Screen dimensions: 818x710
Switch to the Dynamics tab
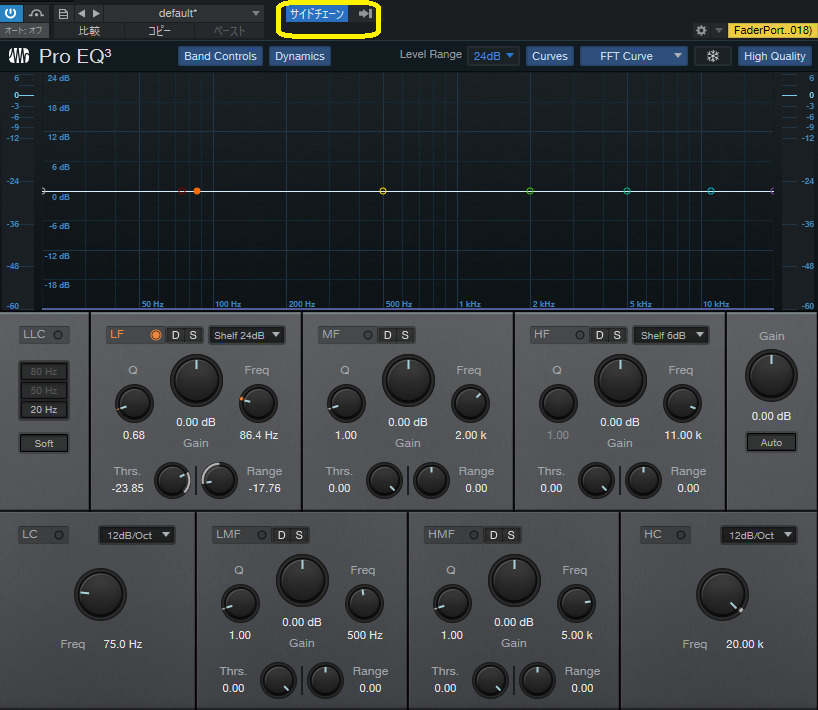299,56
